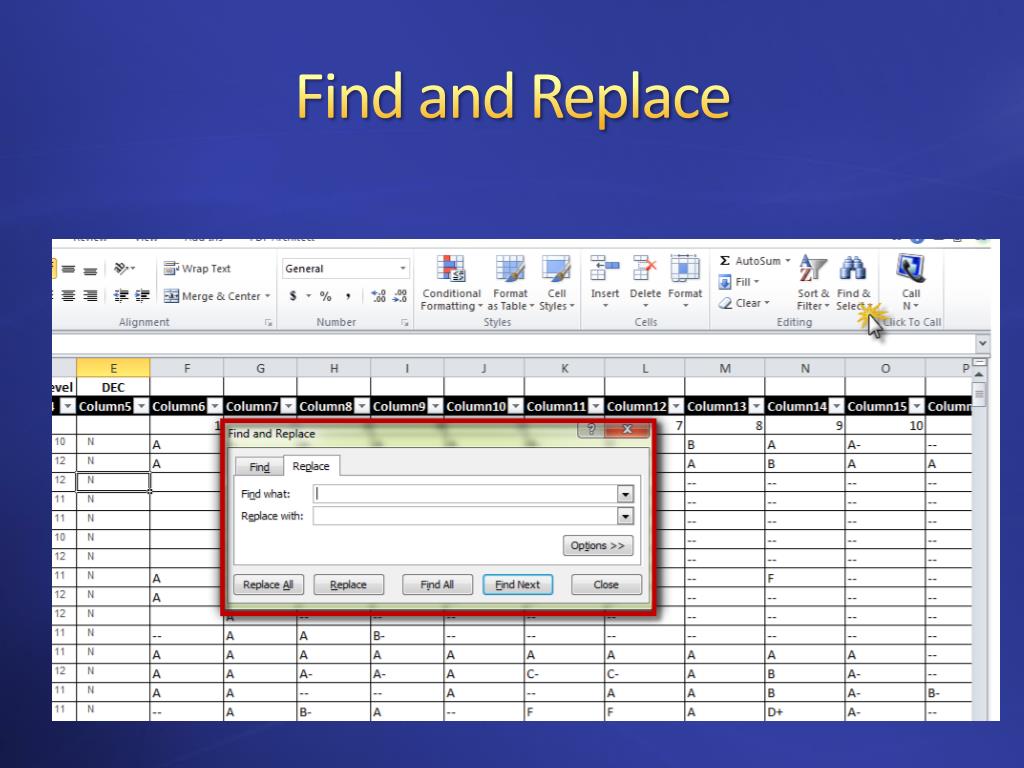Click the AutoSum button

(x=754, y=261)
